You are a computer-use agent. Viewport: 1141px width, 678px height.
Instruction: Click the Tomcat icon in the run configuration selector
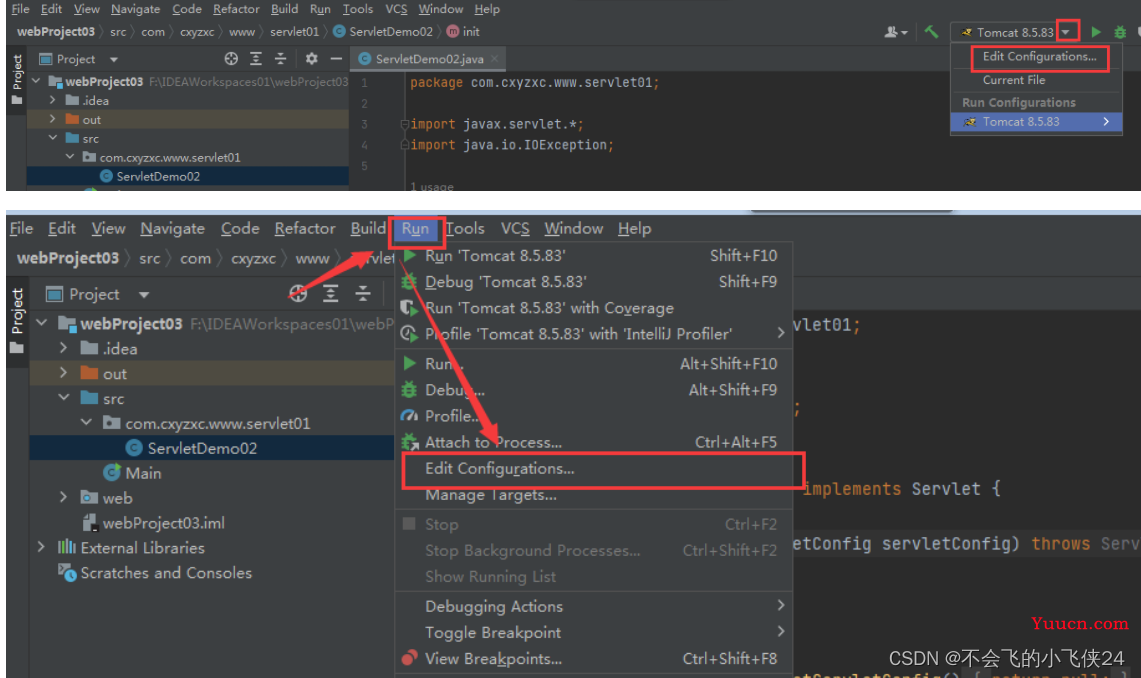pos(966,33)
